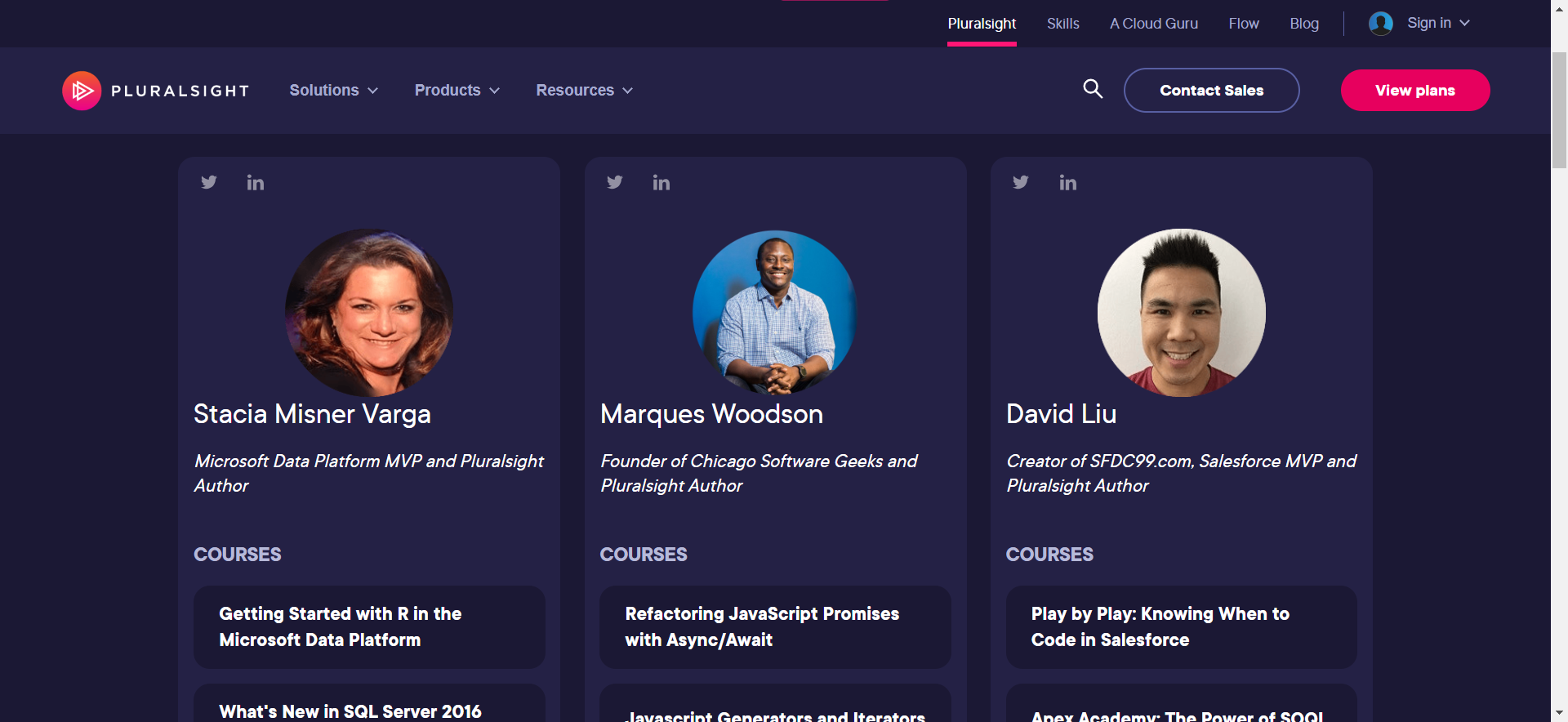Open David Liu's LinkedIn icon
This screenshot has height=722, width=1568.
1068,182
